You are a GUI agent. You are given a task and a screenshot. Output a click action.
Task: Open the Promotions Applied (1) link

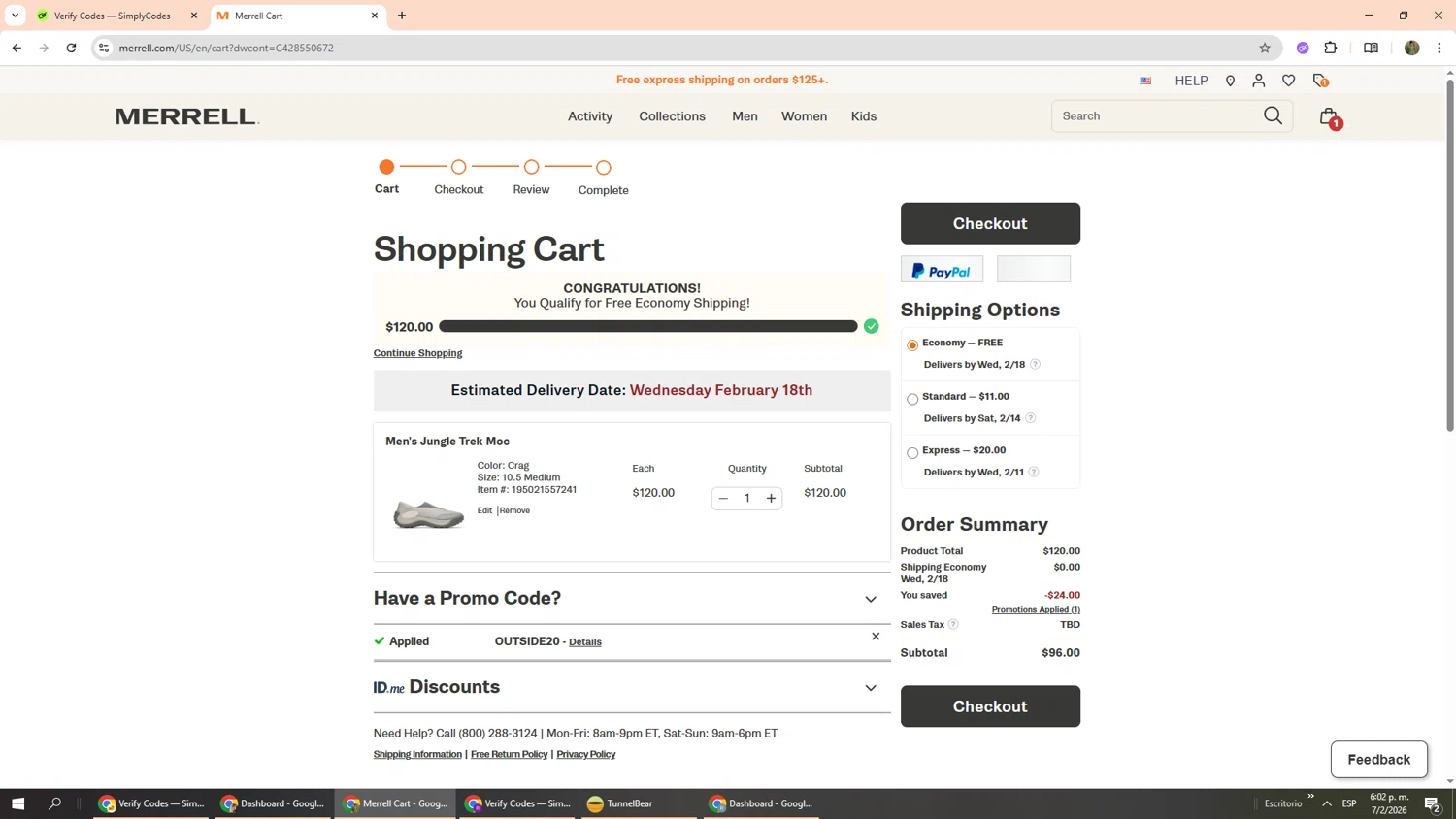tap(1036, 609)
